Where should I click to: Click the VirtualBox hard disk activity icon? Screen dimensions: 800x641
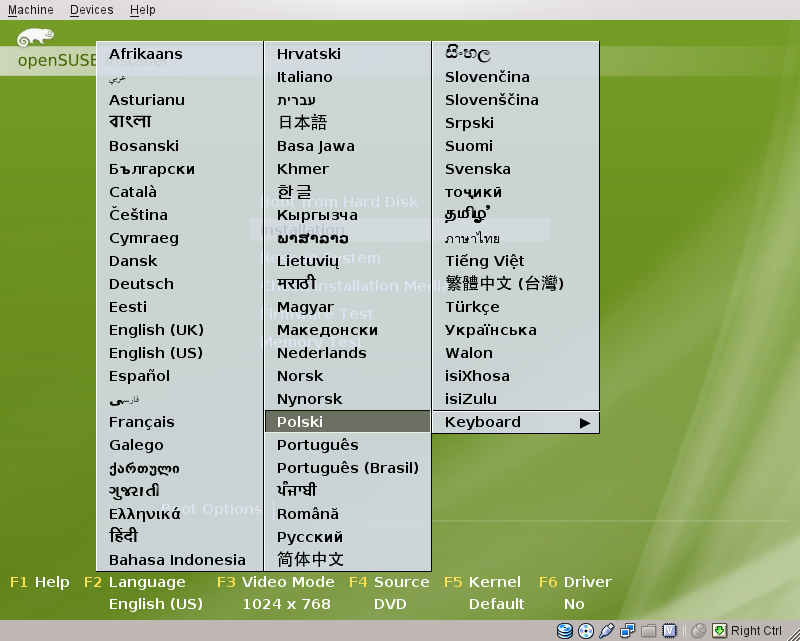[565, 631]
